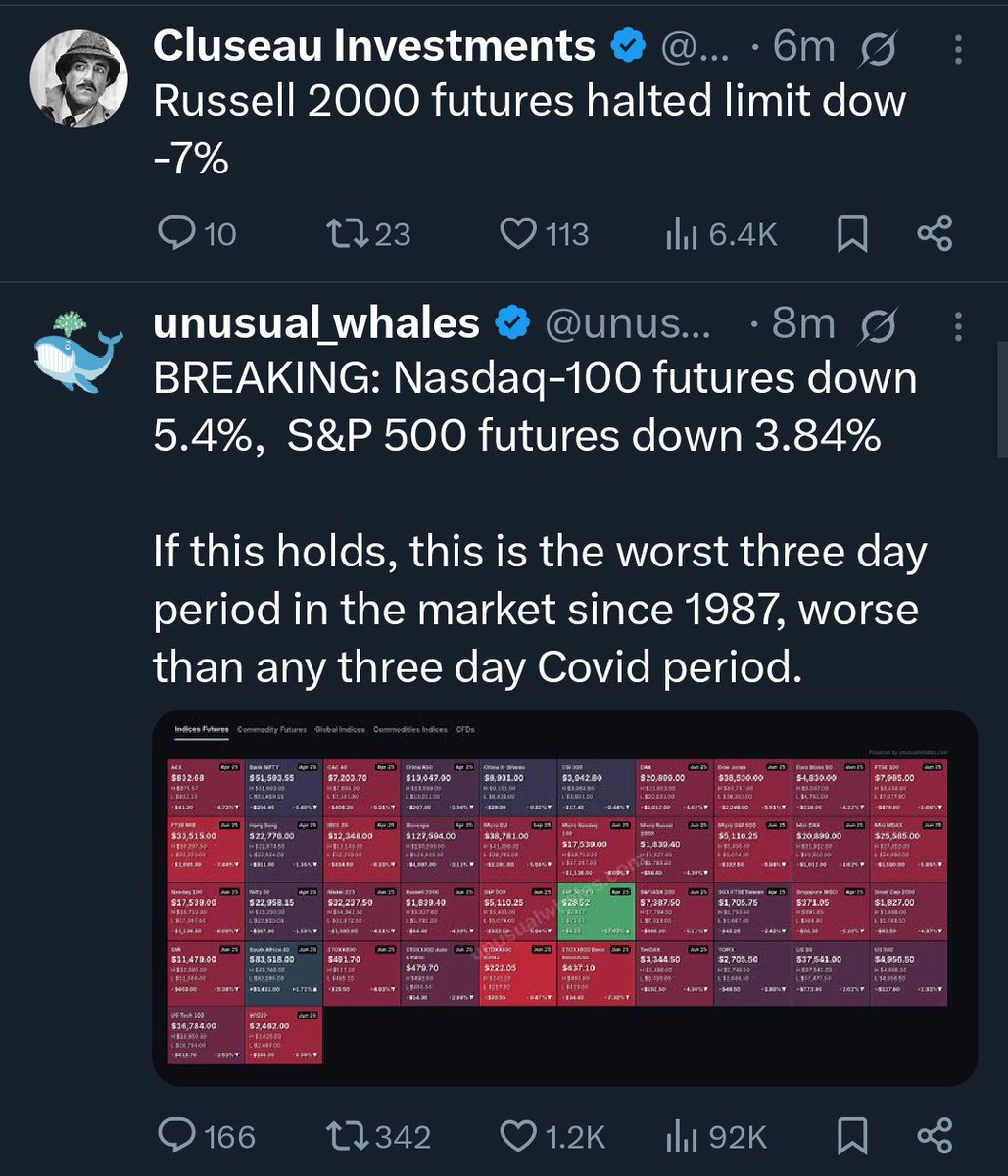Viewport: 1008px width, 1176px height.
Task: Open more options for unusual_whales tweet
Action: pyautogui.click(x=957, y=324)
